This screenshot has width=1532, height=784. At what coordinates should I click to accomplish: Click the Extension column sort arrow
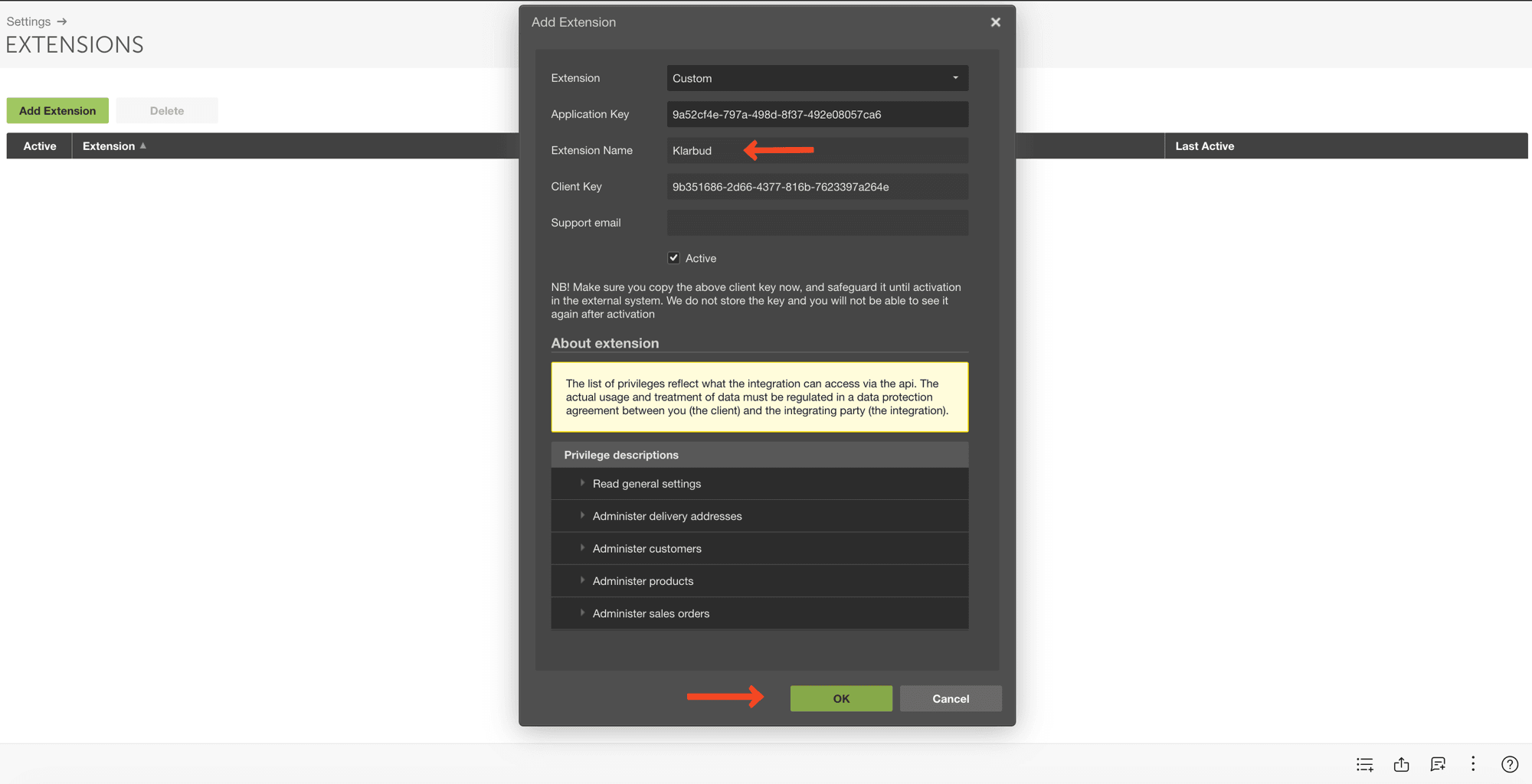tap(143, 145)
